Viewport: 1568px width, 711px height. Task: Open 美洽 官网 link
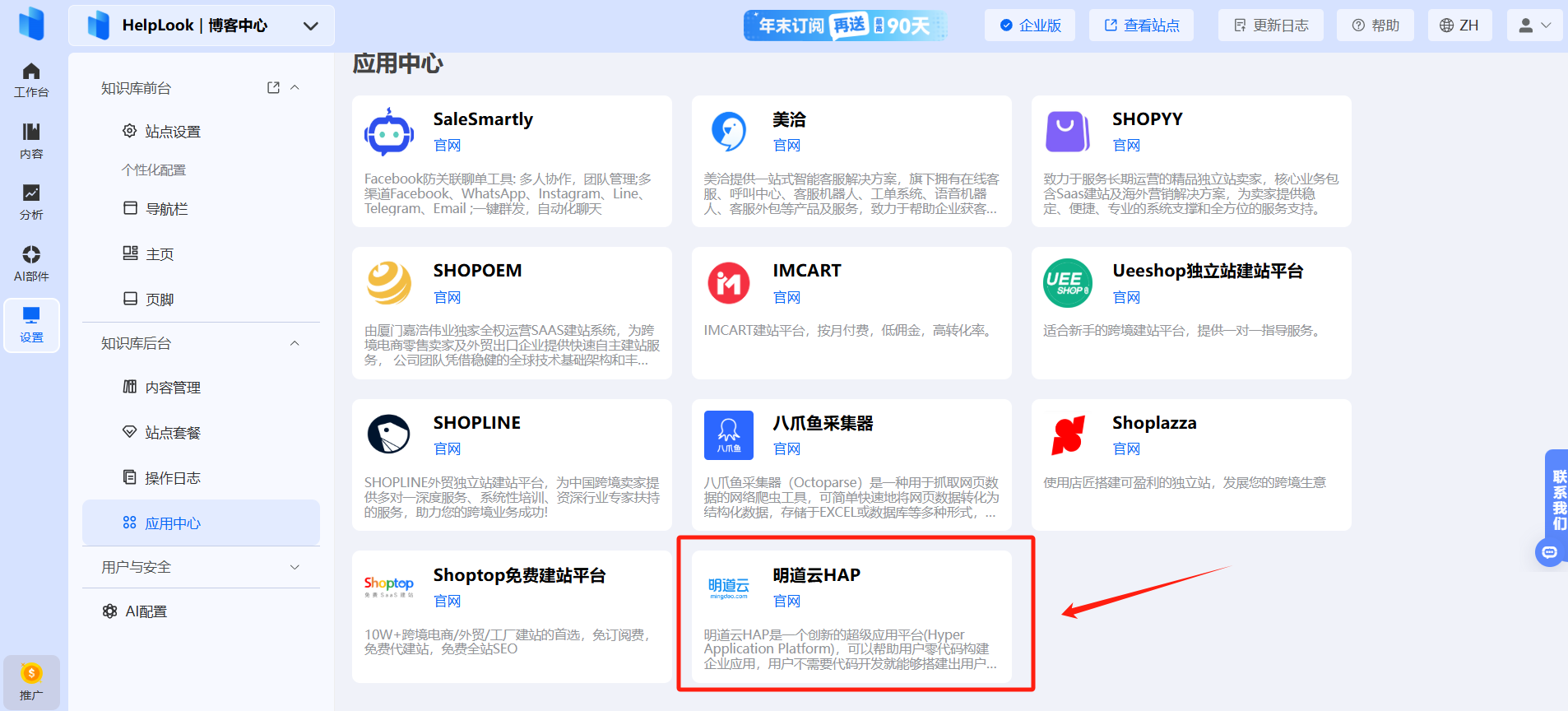[x=786, y=146]
